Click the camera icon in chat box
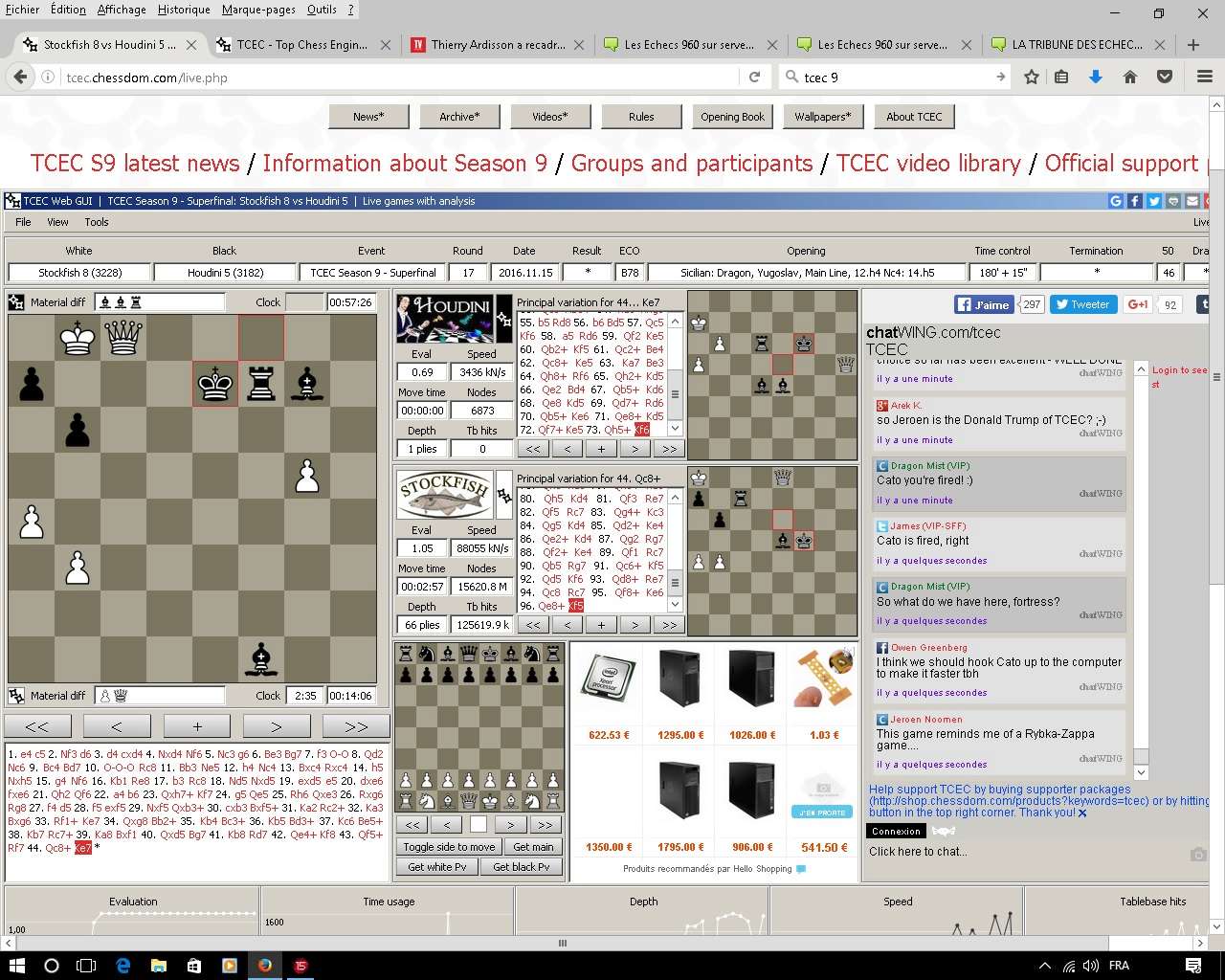The width and height of the screenshot is (1225, 980). coord(1197,854)
